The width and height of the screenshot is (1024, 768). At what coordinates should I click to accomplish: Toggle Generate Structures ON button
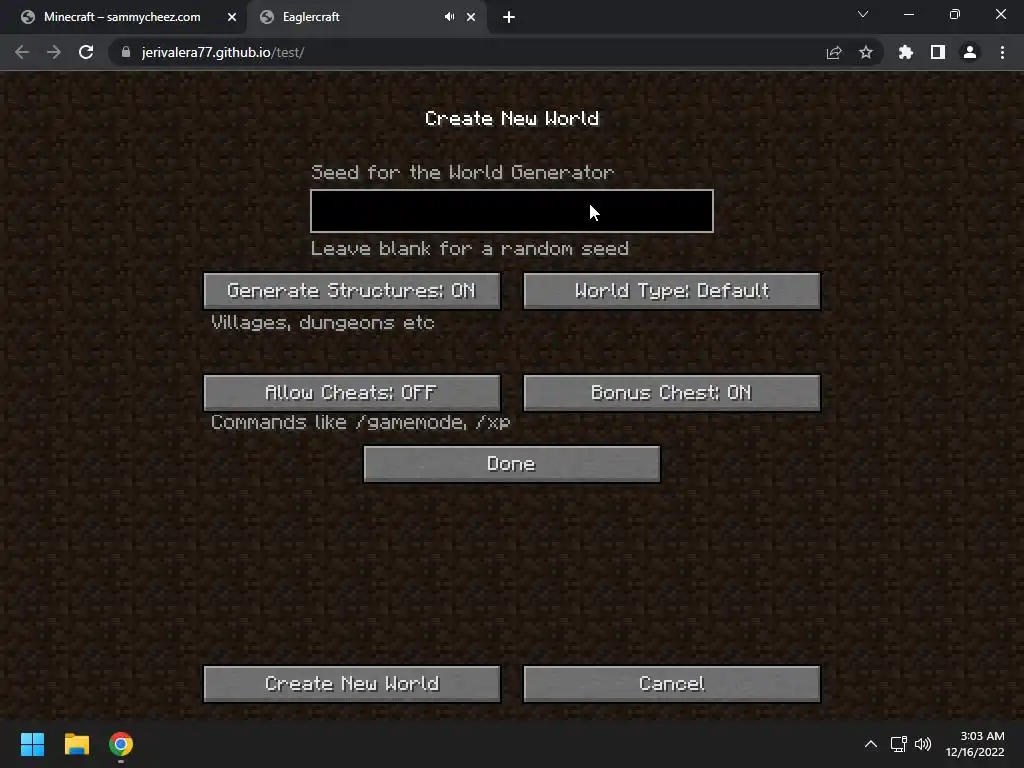tap(352, 291)
